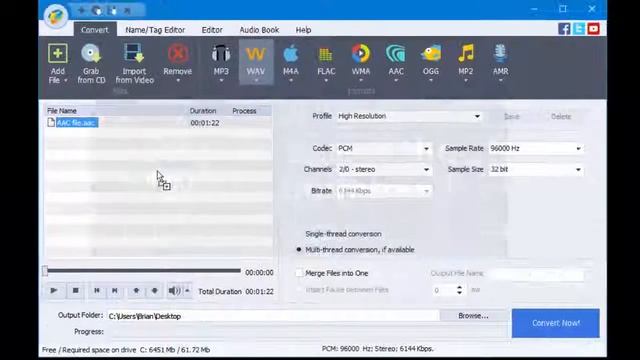Click the Duration column header

(203, 111)
